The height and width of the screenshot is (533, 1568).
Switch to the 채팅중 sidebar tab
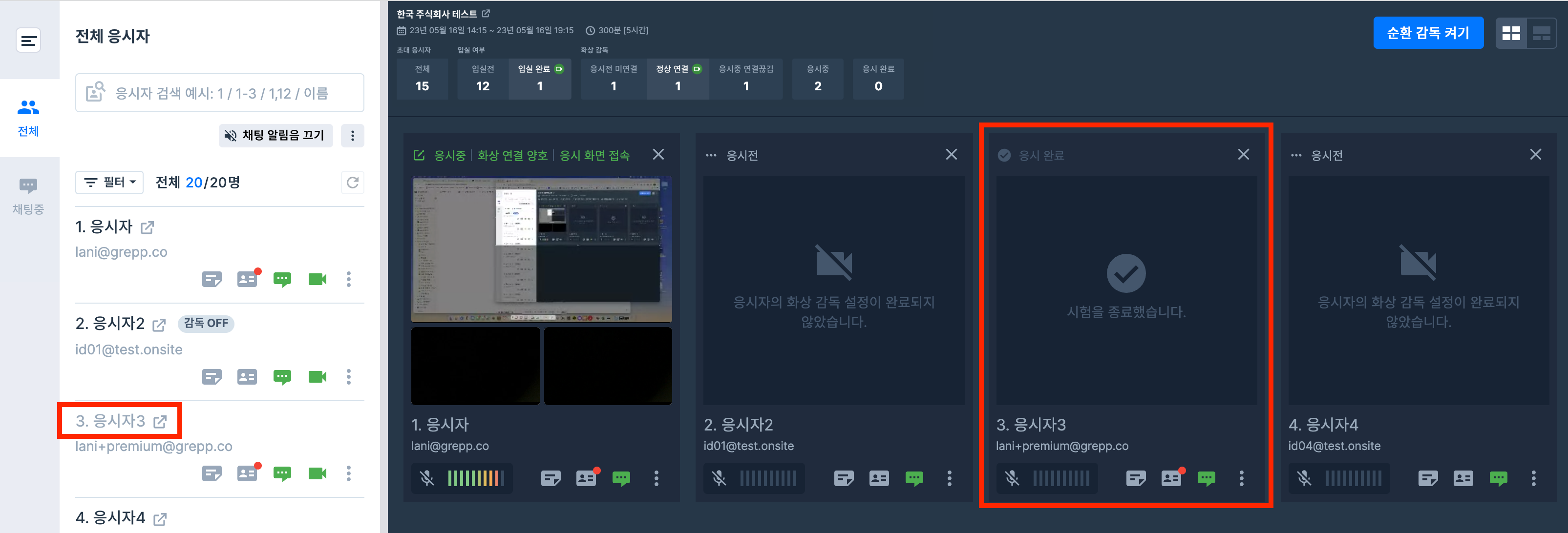pos(29,195)
